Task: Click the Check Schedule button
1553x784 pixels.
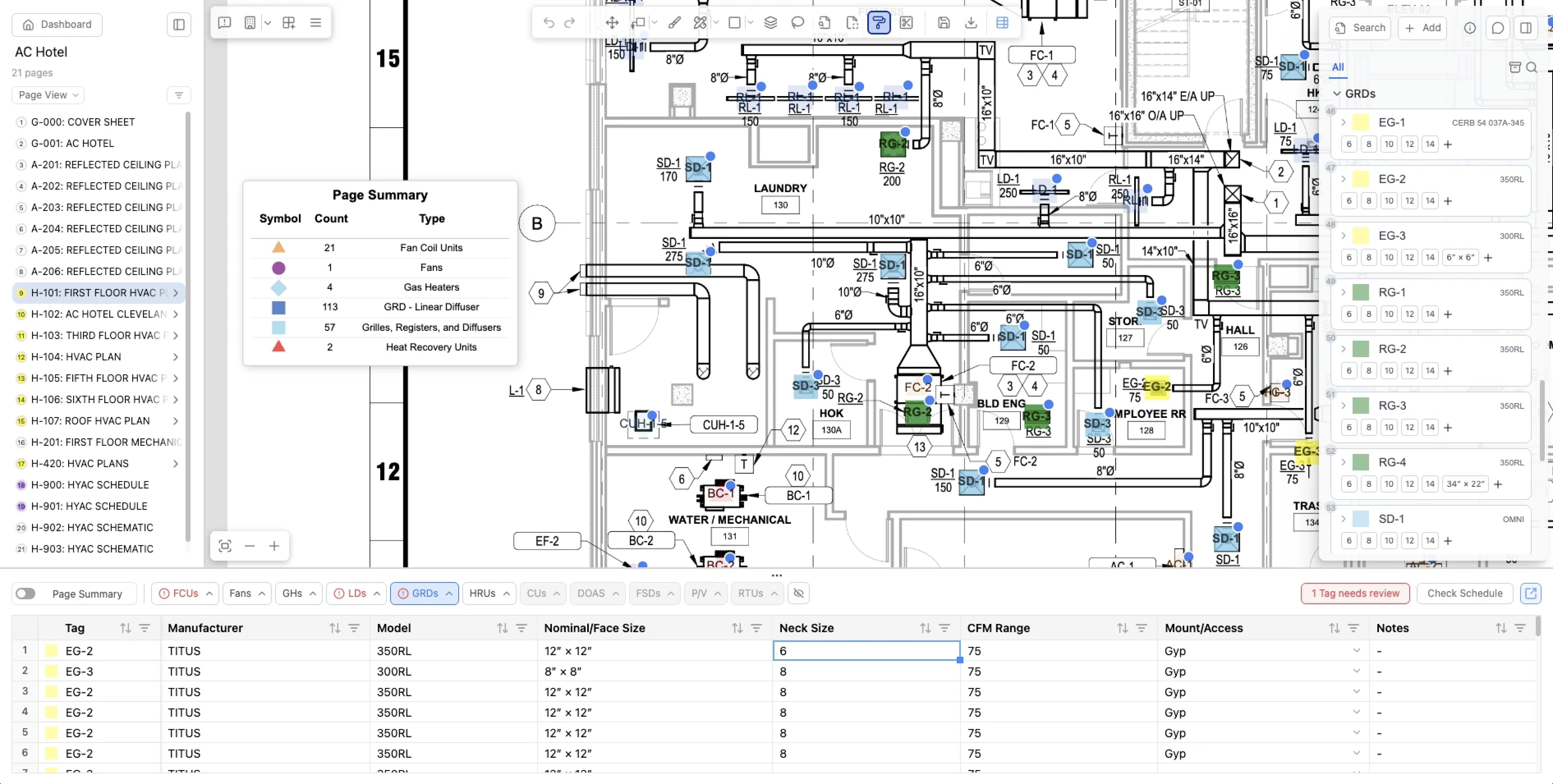Action: click(x=1464, y=594)
